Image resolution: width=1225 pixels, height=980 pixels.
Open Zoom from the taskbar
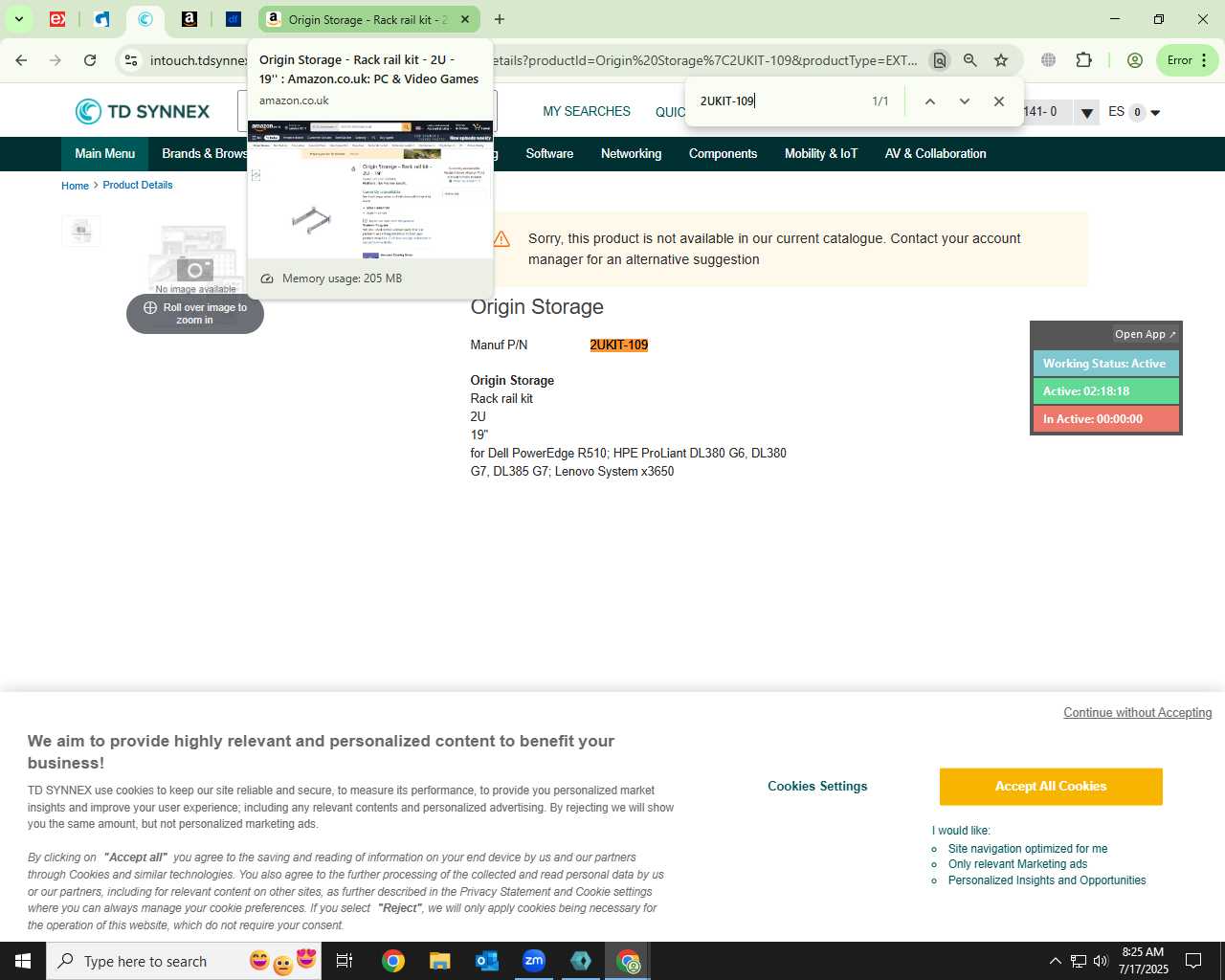point(534,961)
